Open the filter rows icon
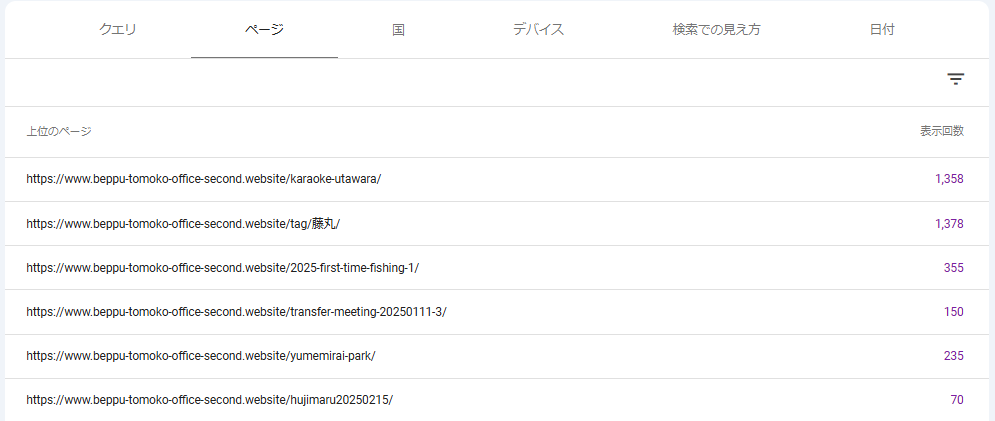This screenshot has height=421, width=995. [955, 79]
